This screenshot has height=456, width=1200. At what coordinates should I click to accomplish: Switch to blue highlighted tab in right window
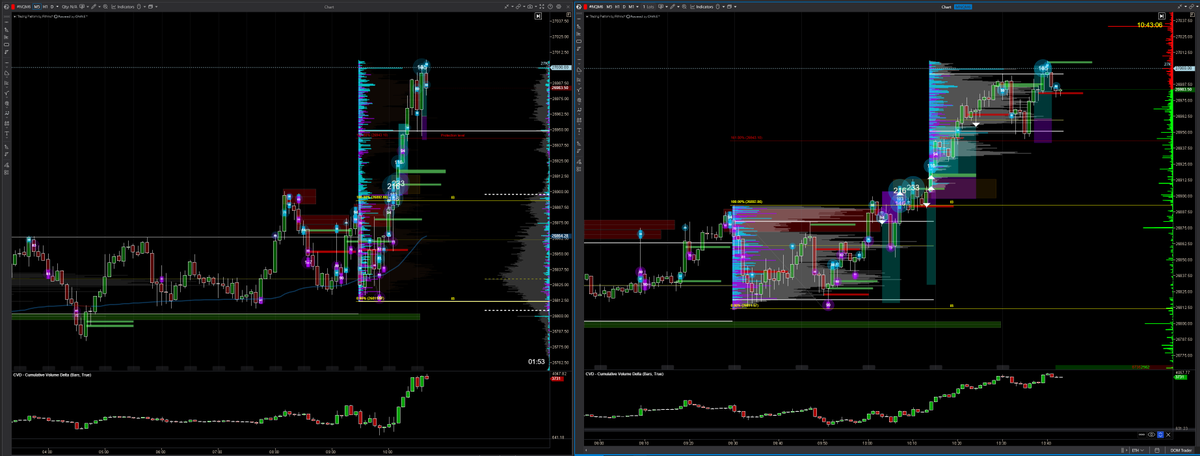(963, 7)
